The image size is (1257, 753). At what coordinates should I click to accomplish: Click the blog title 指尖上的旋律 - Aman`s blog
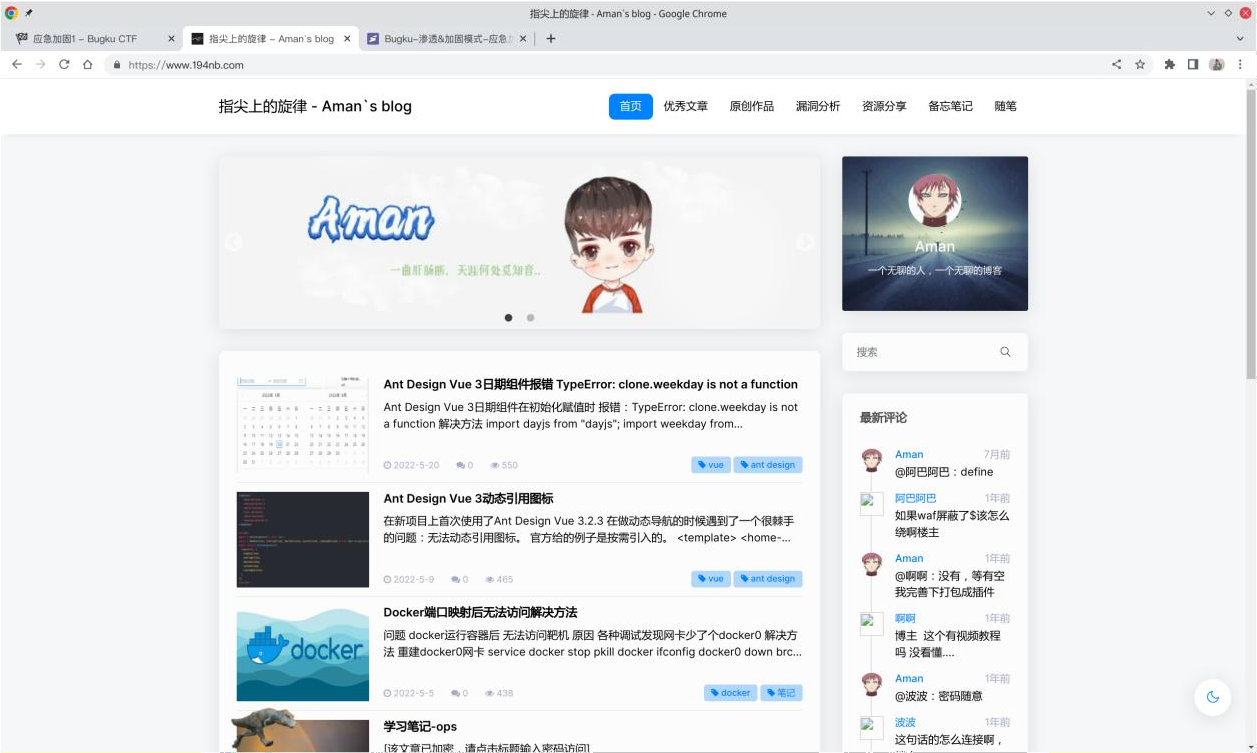[x=315, y=106]
